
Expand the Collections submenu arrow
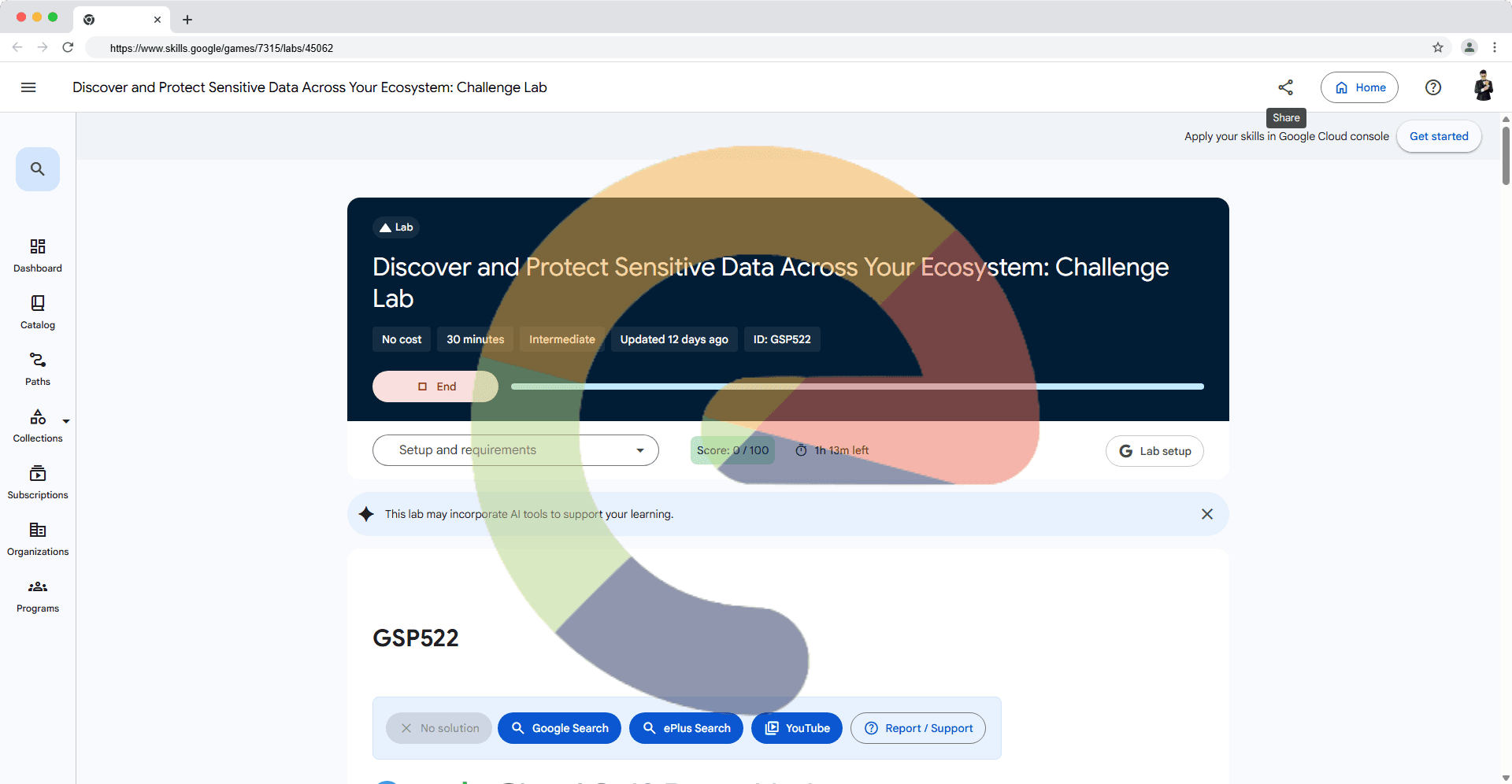click(66, 421)
